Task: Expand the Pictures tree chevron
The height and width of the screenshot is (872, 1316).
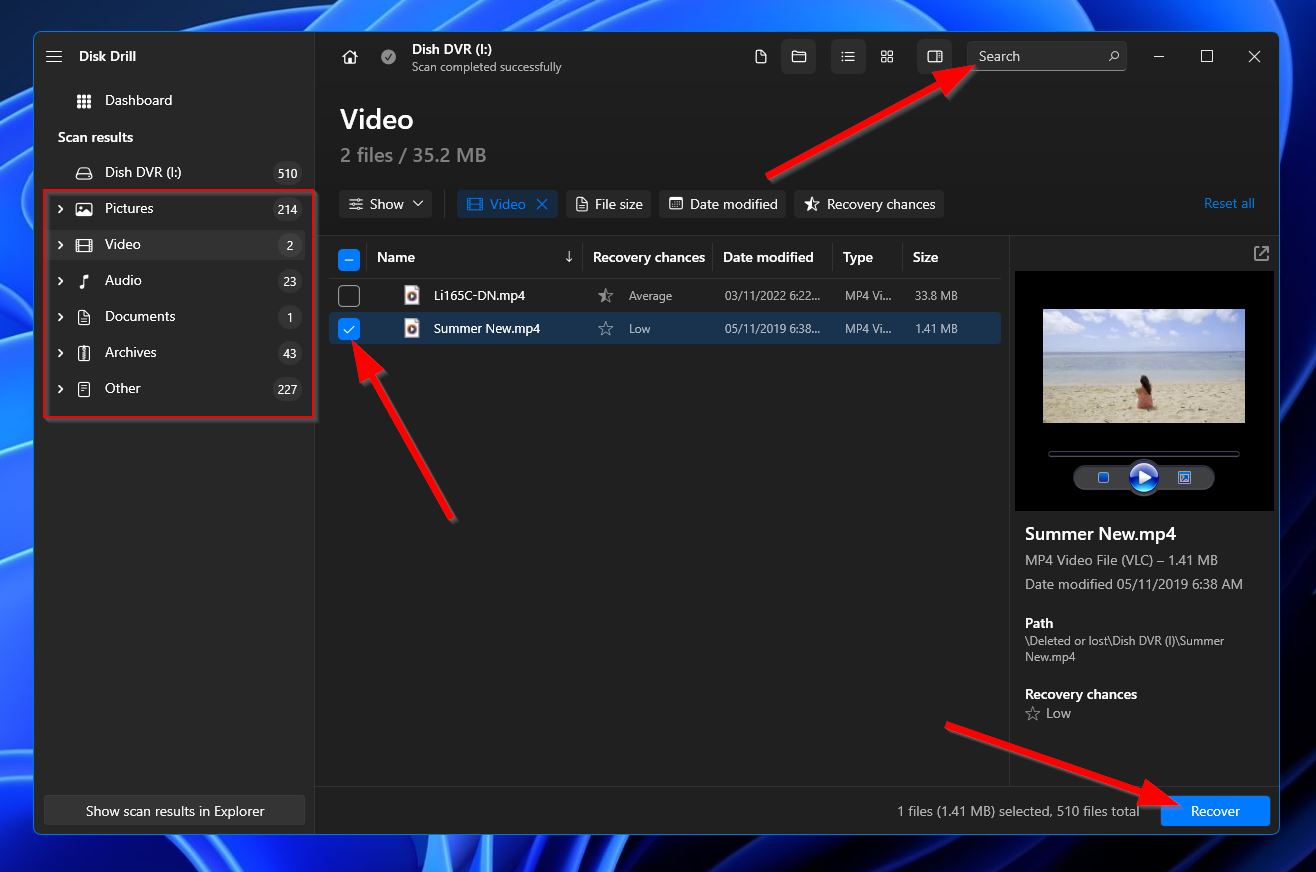Action: pos(61,208)
